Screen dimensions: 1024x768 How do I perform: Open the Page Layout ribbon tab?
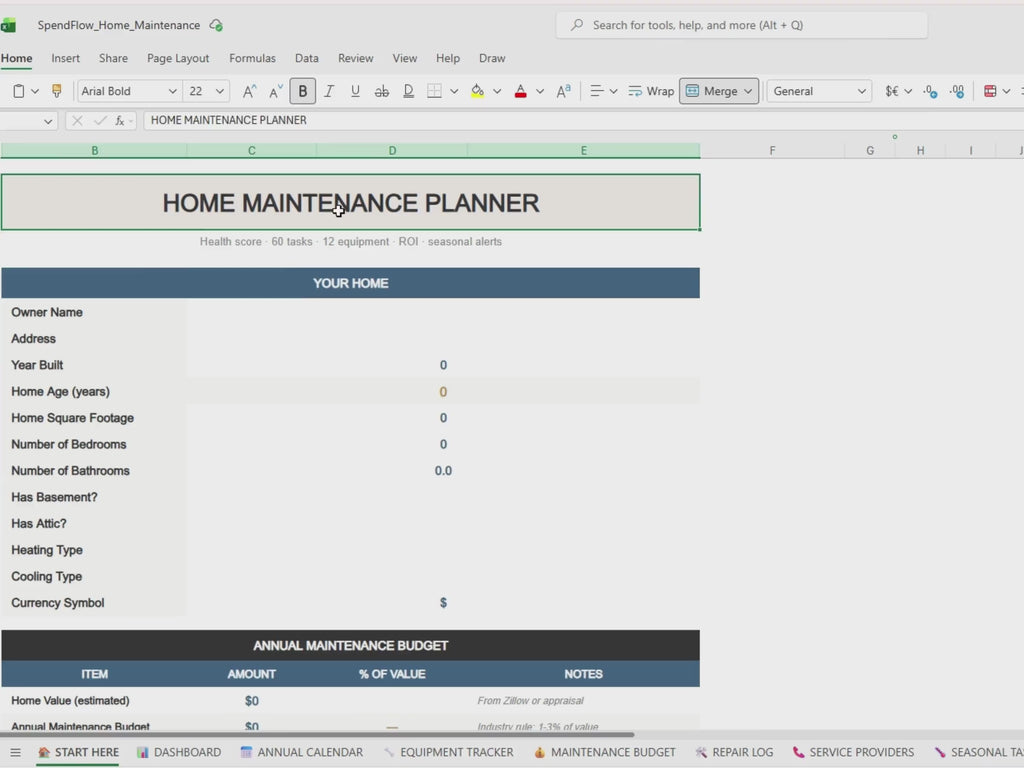pyautogui.click(x=178, y=58)
